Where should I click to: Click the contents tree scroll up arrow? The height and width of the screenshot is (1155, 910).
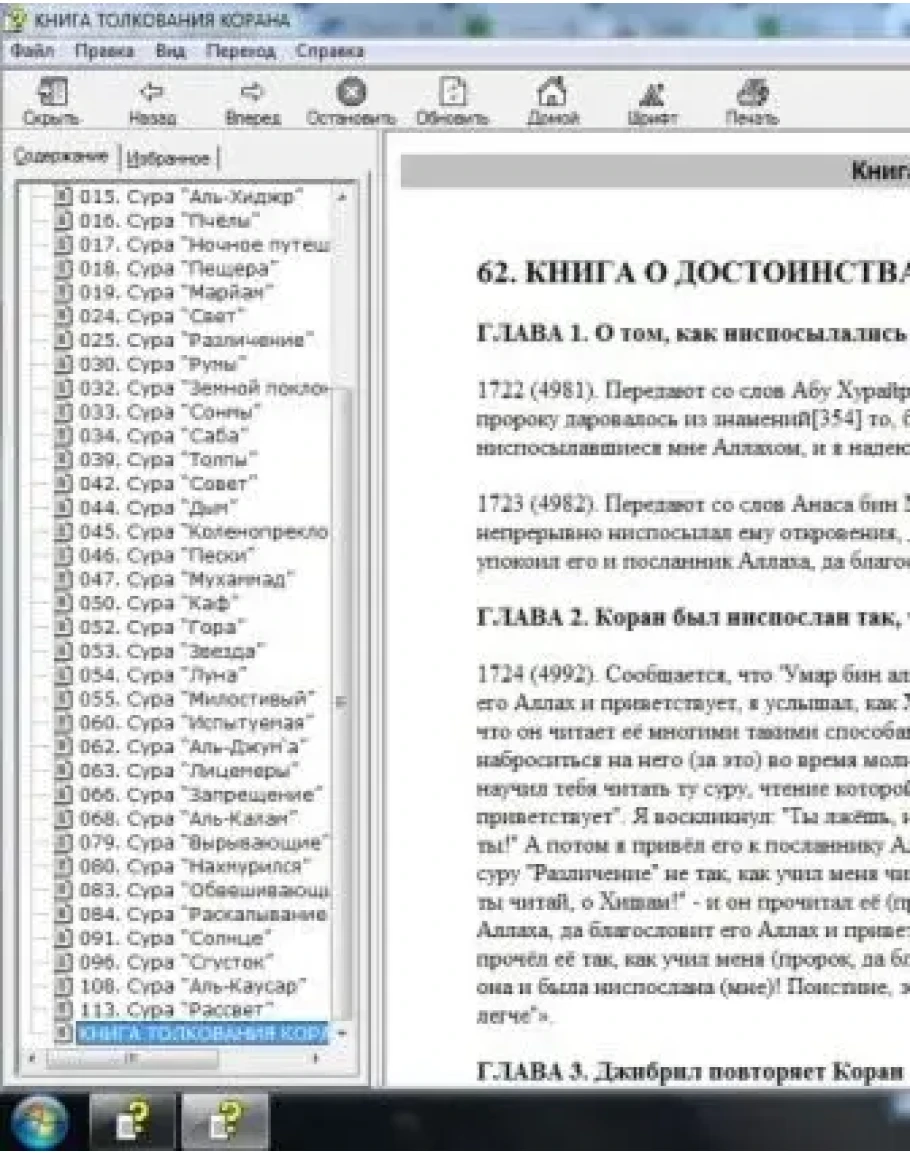pos(343,197)
